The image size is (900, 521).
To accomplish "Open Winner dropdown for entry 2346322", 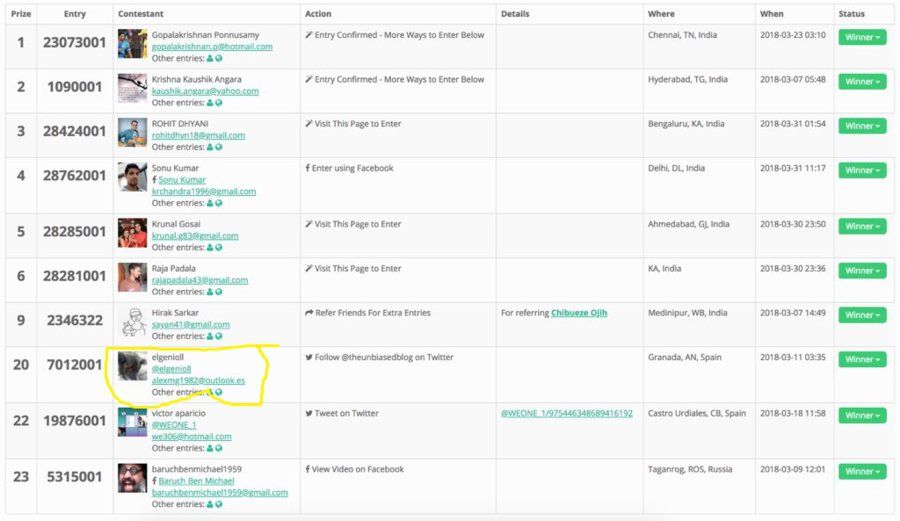I will (x=862, y=315).
